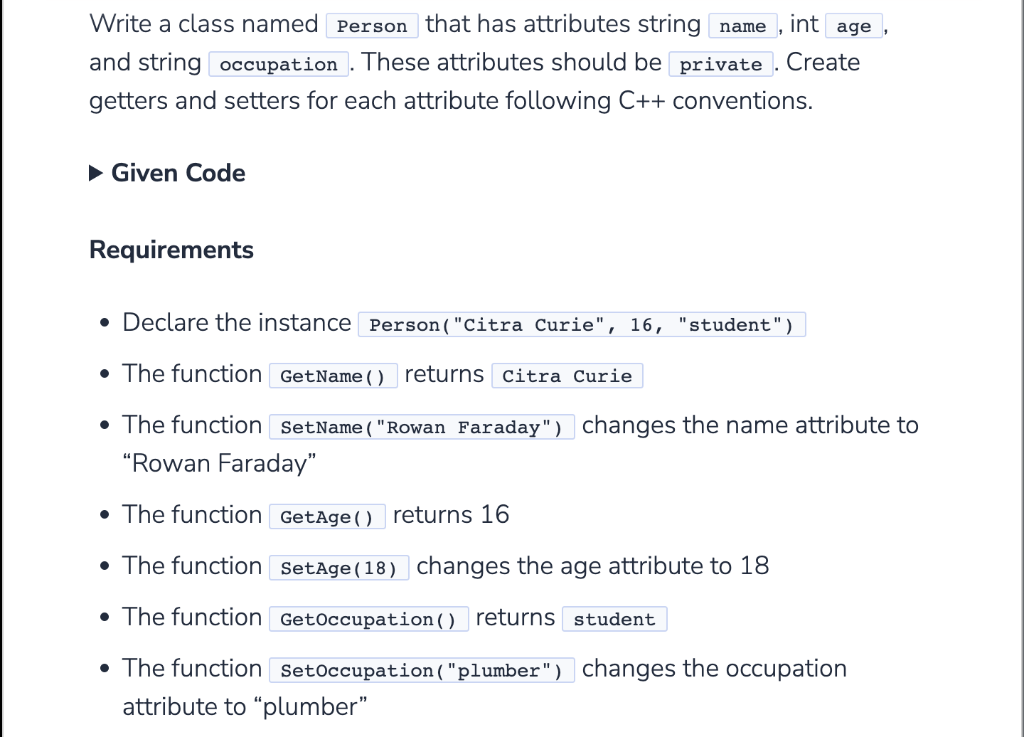Screen dimensions: 1024x737
Task: Click the occupation code chip
Action: [x=277, y=63]
